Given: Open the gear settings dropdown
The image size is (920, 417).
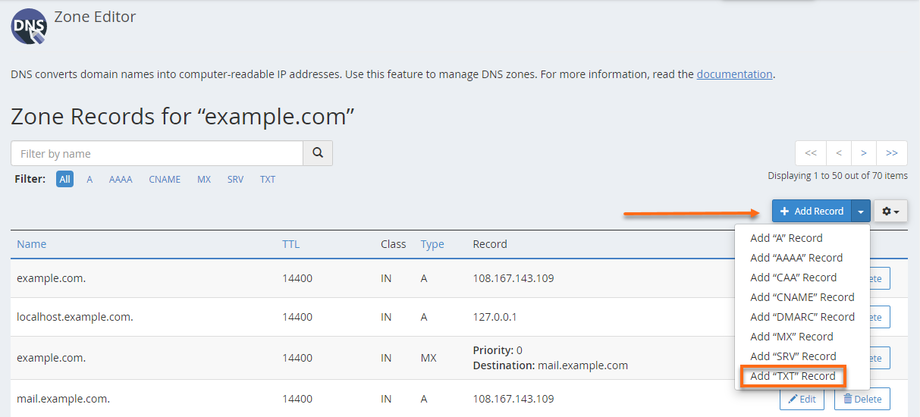Looking at the screenshot, I should (890, 211).
